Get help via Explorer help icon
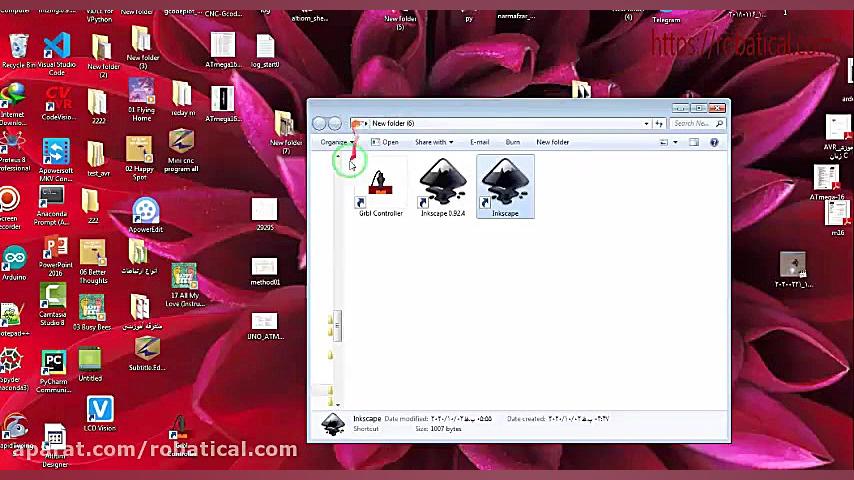The width and height of the screenshot is (854, 480). 714,142
